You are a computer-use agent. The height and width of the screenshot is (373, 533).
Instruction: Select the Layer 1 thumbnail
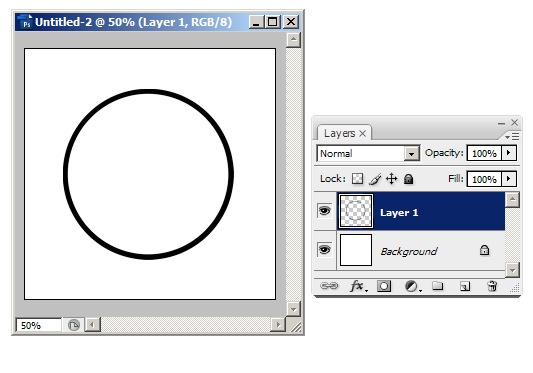(x=356, y=211)
